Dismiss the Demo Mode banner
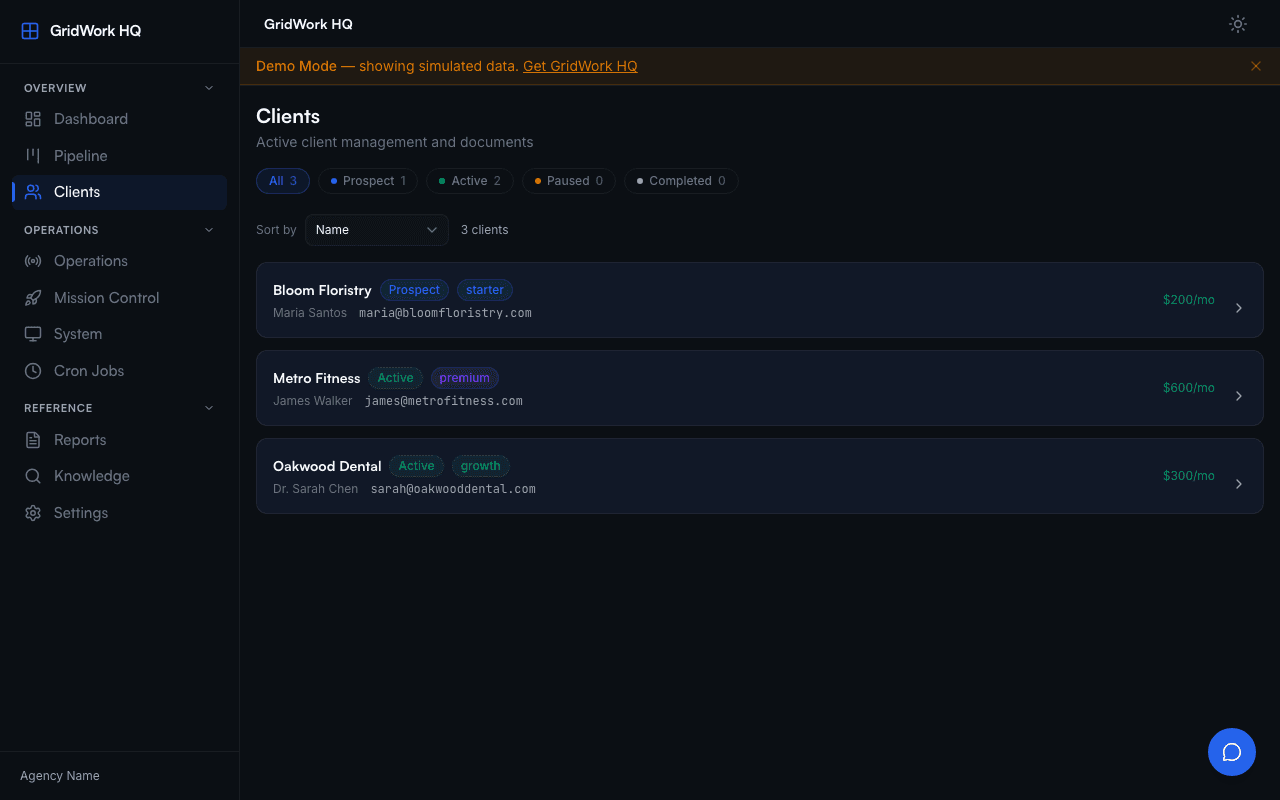1280x800 pixels. [x=1256, y=66]
